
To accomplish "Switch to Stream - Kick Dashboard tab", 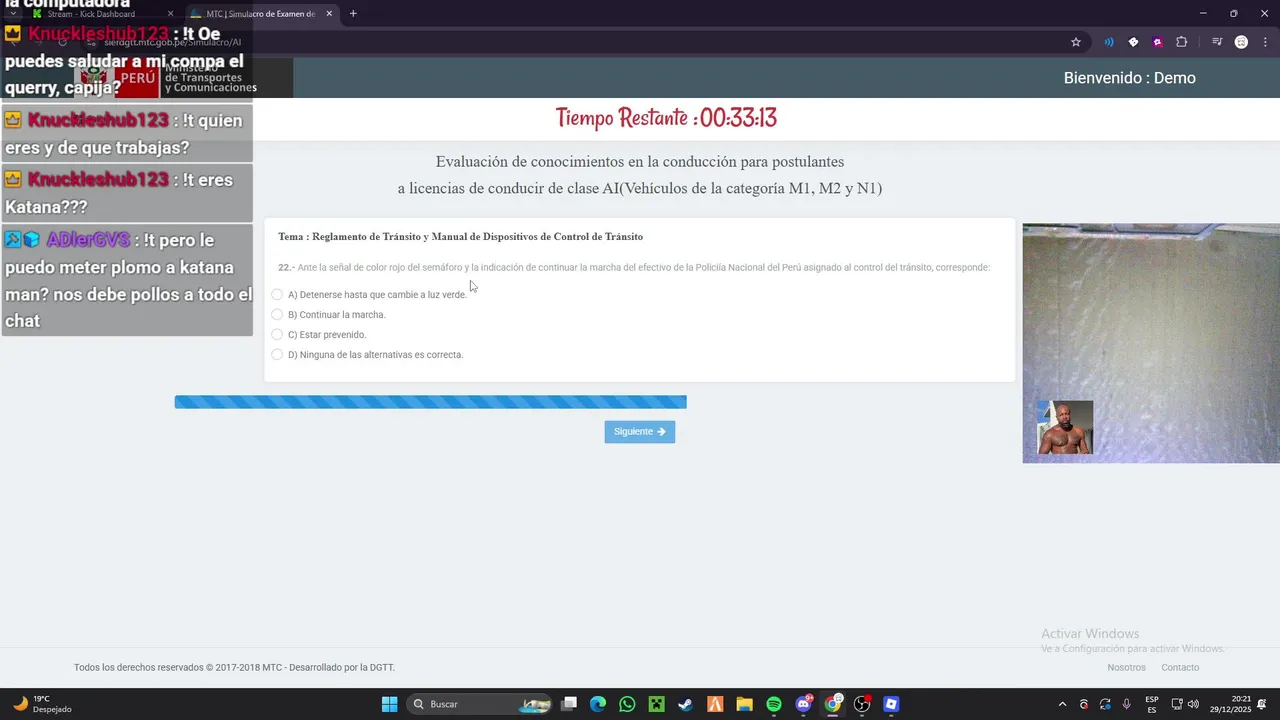I will 102,14.
